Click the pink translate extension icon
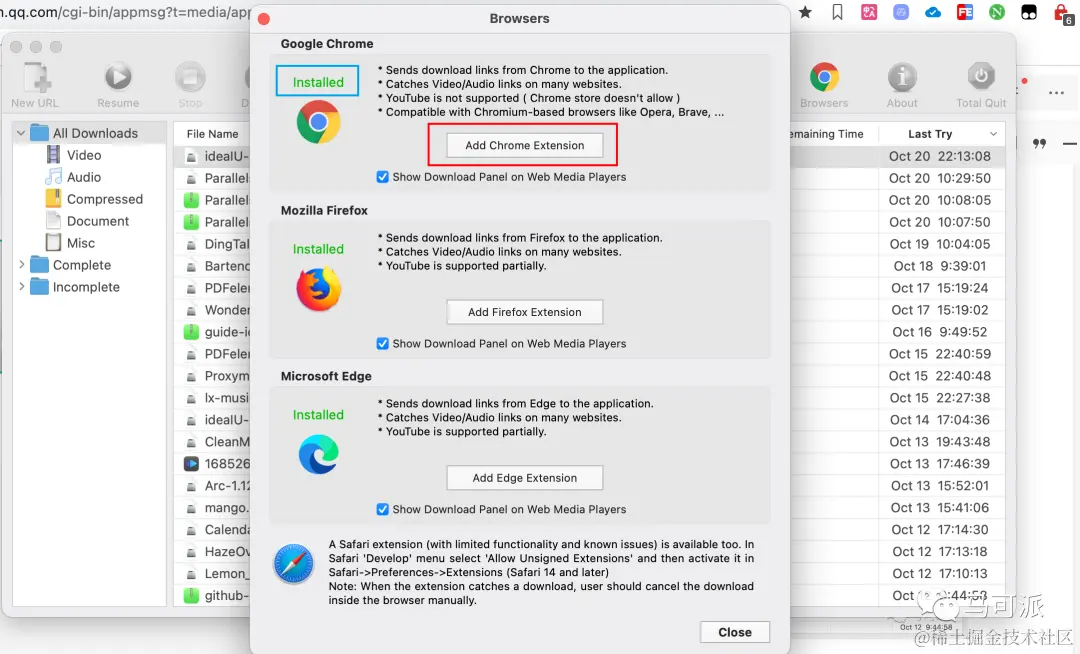The image size is (1080, 654). (x=869, y=12)
